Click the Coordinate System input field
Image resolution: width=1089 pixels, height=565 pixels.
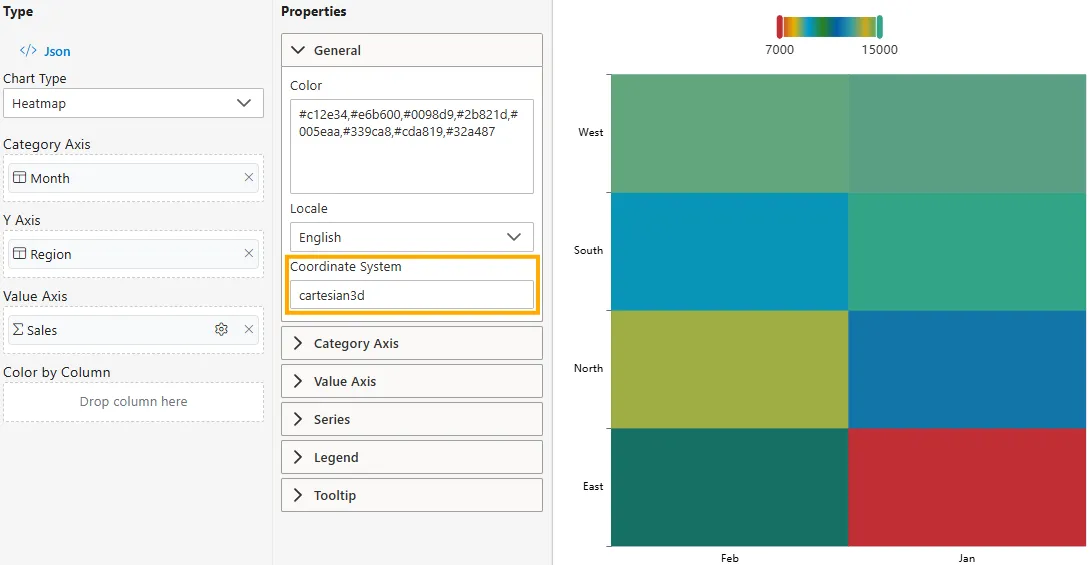pyautogui.click(x=411, y=295)
